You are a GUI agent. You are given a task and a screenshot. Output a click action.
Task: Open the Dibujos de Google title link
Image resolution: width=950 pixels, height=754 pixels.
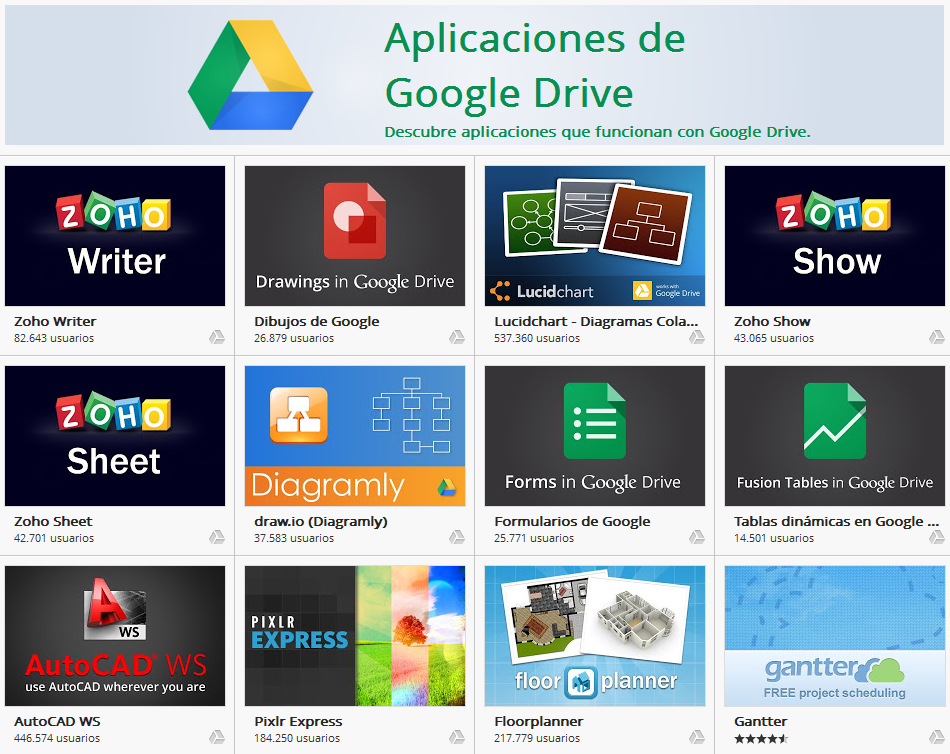[317, 321]
